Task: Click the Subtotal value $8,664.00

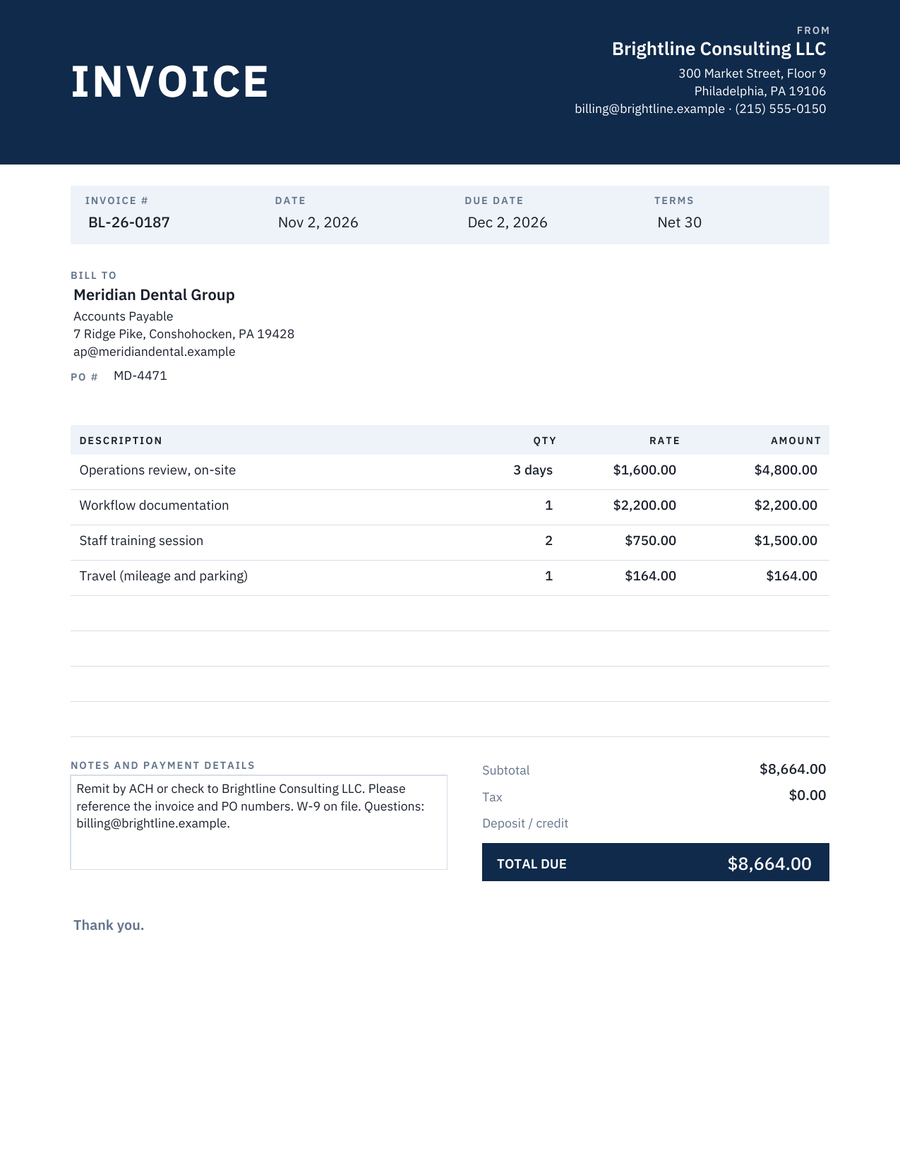Action: click(792, 769)
